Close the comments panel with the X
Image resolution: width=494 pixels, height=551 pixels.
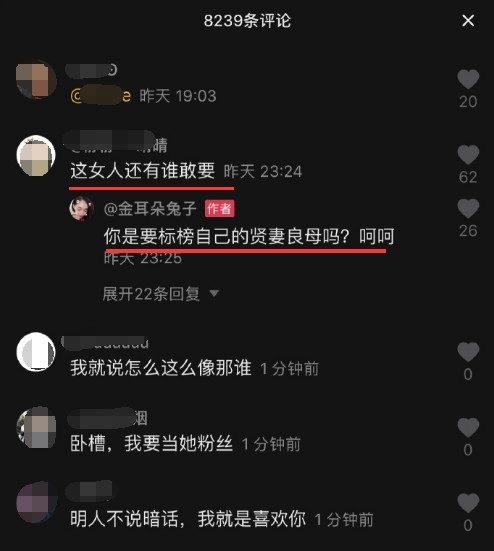point(468,20)
